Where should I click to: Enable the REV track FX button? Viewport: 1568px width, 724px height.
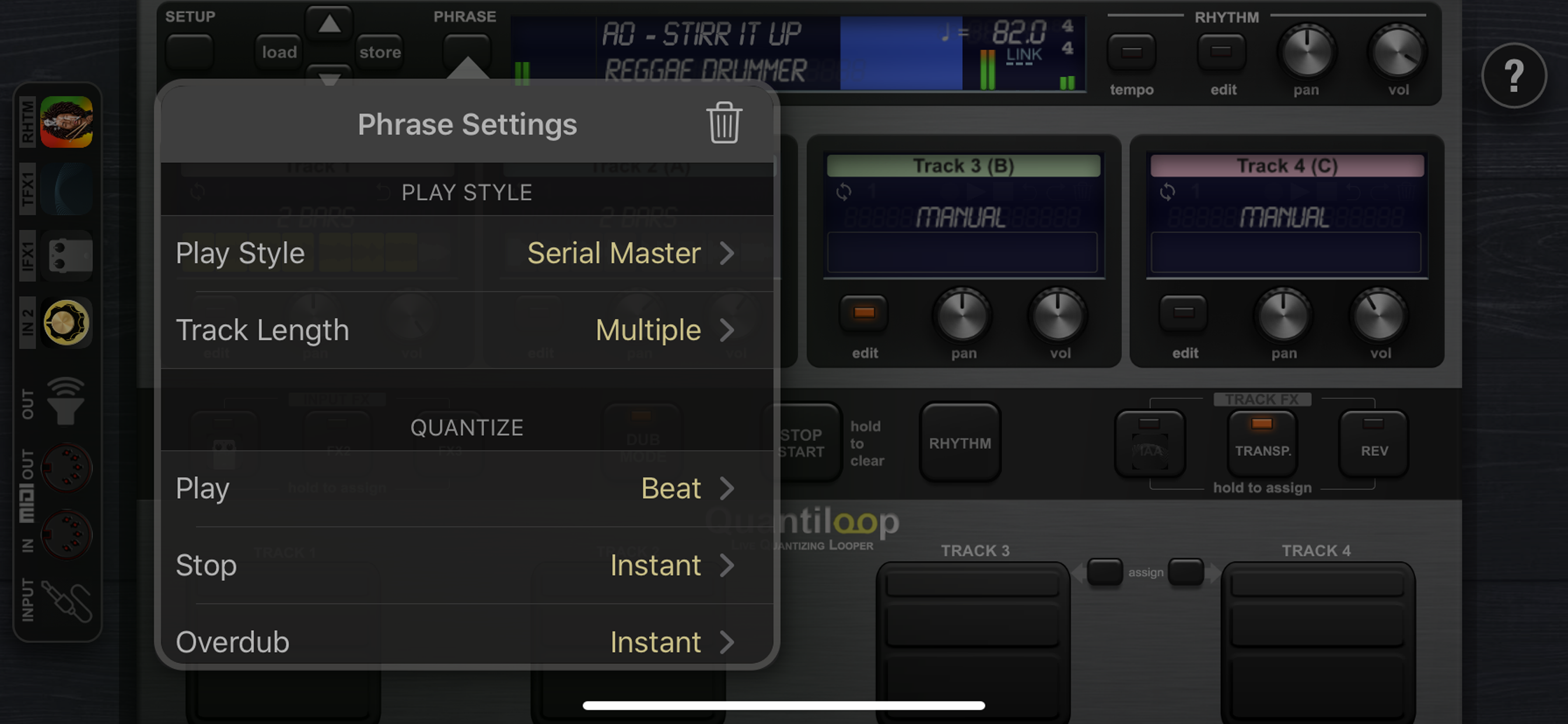coord(1373,443)
